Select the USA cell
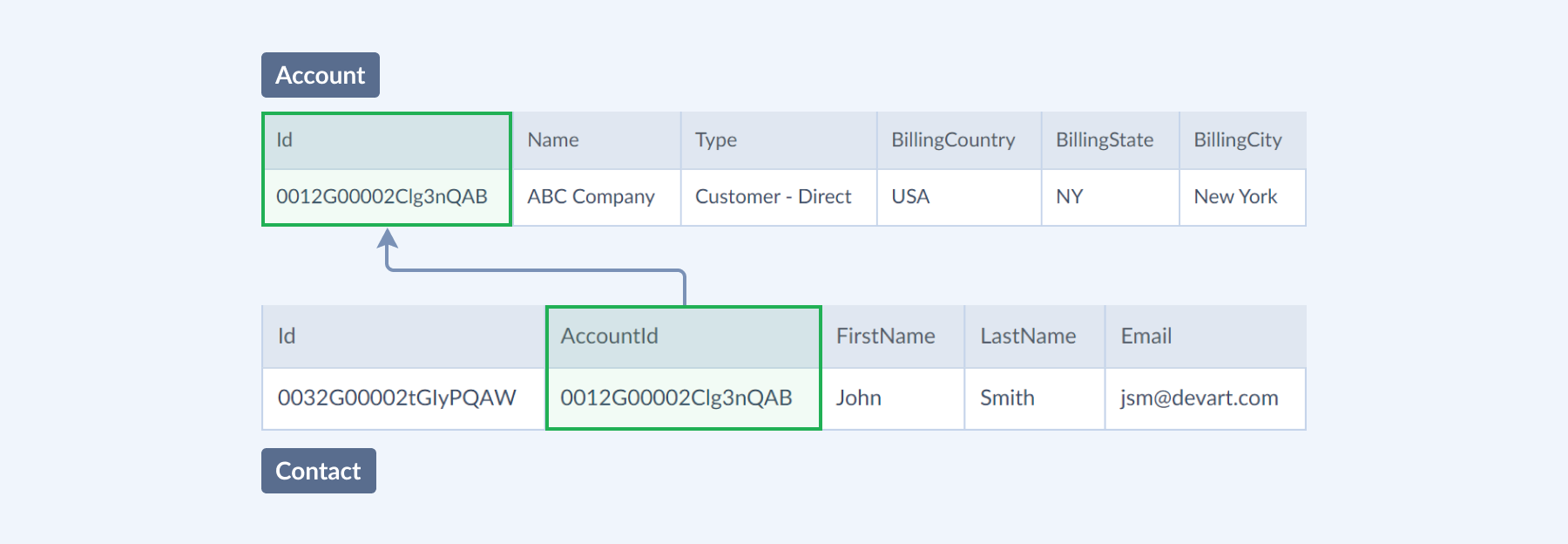Viewport: 1568px width, 544px height. (959, 197)
